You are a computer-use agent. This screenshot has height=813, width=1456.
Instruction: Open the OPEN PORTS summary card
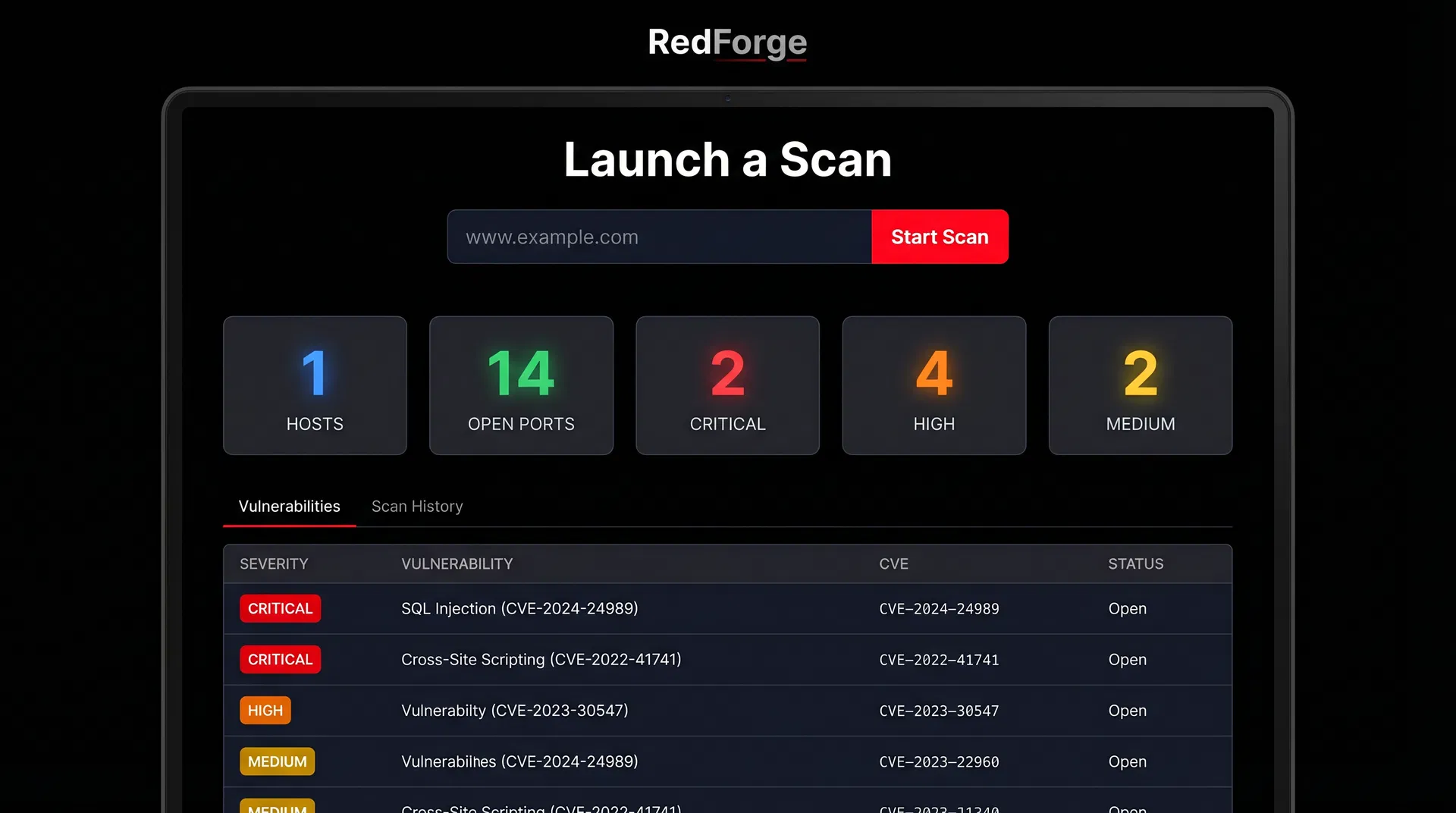[x=521, y=385]
